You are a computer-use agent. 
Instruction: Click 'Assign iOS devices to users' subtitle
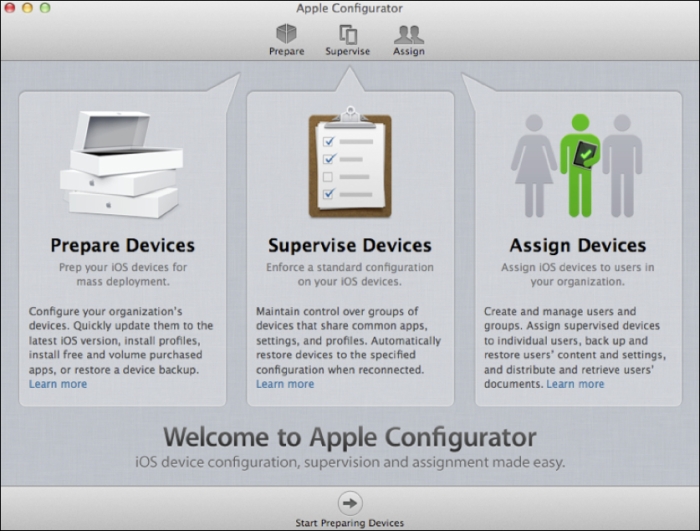click(577, 274)
